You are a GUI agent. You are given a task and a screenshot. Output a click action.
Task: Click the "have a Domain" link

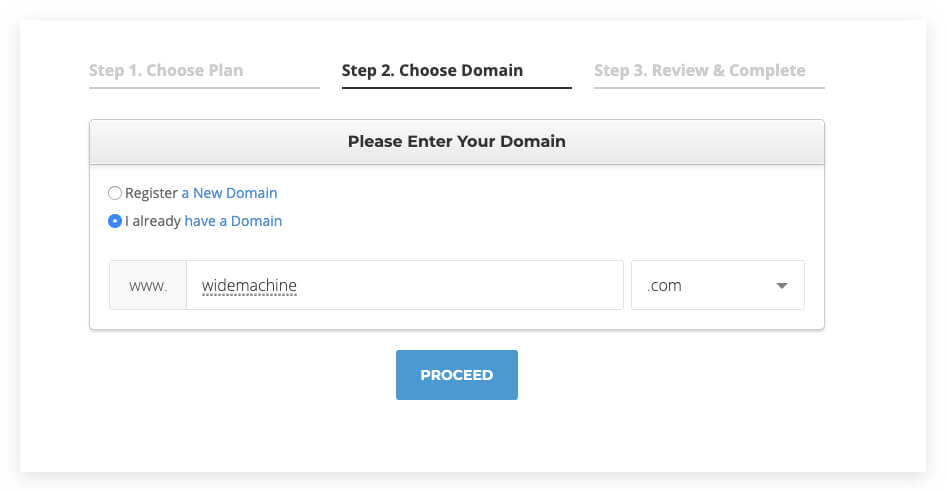[233, 221]
